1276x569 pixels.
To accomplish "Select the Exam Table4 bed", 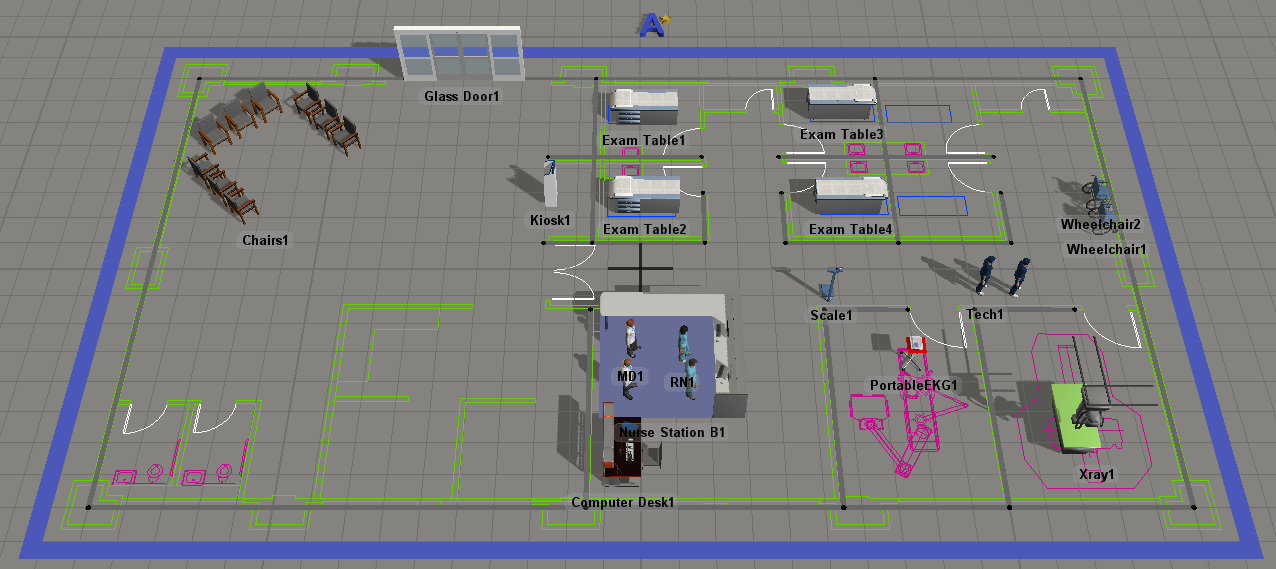I will tap(850, 195).
